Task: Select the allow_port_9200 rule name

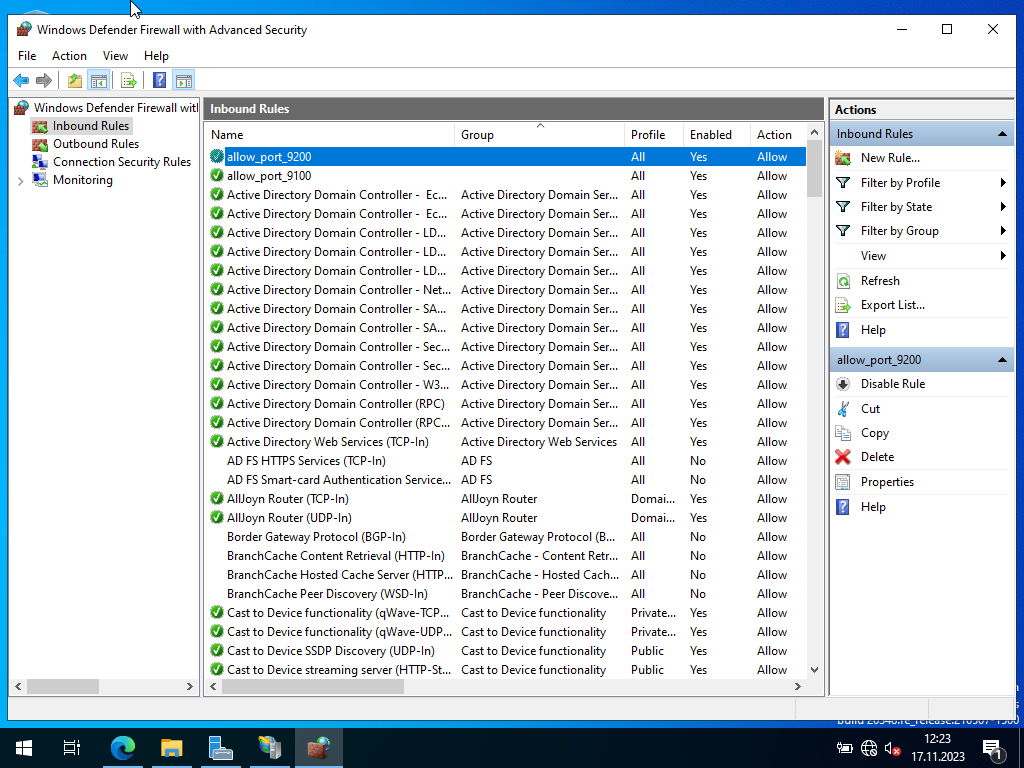Action: tap(268, 157)
